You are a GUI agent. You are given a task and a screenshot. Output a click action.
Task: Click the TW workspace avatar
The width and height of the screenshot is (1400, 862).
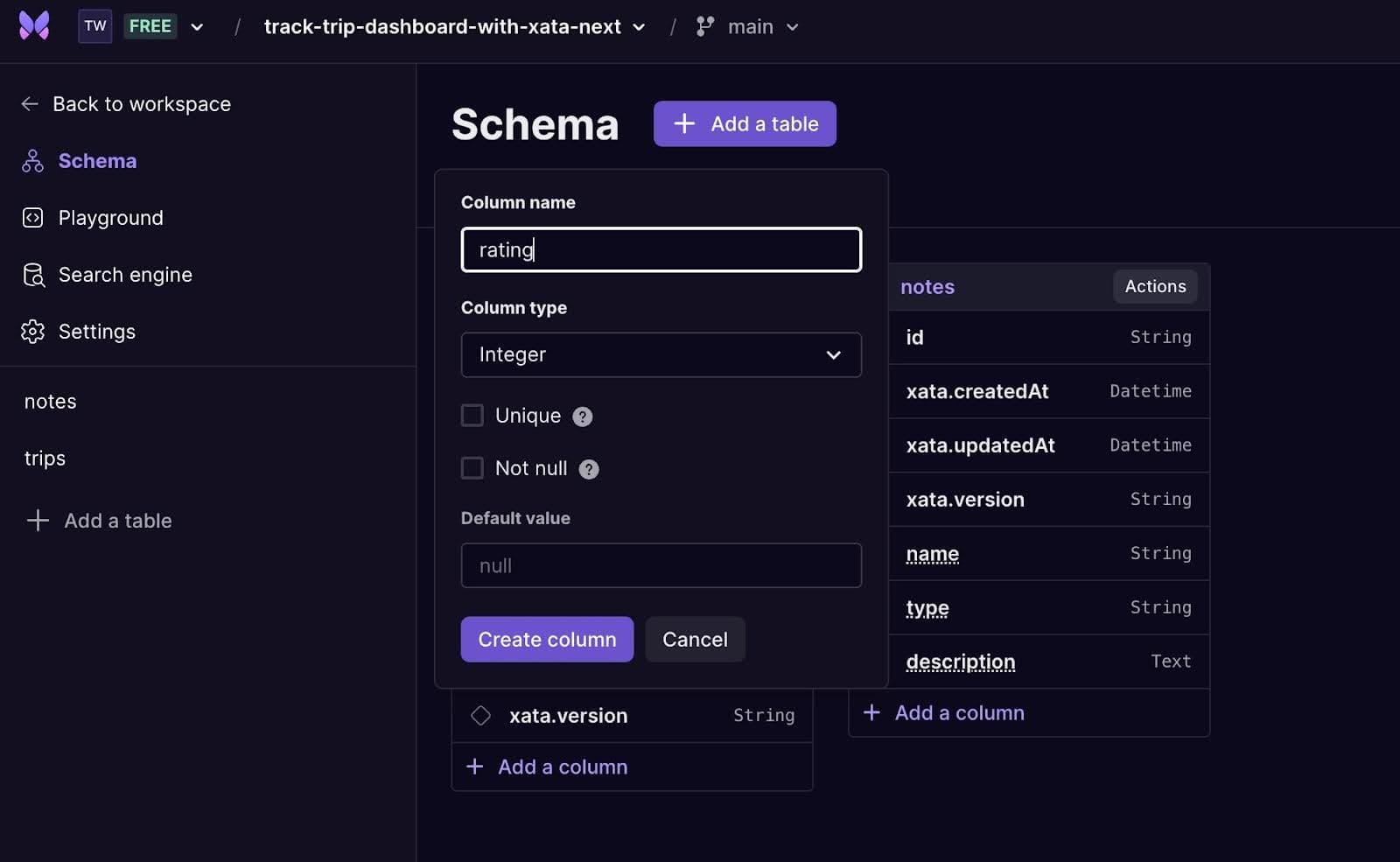point(94,26)
